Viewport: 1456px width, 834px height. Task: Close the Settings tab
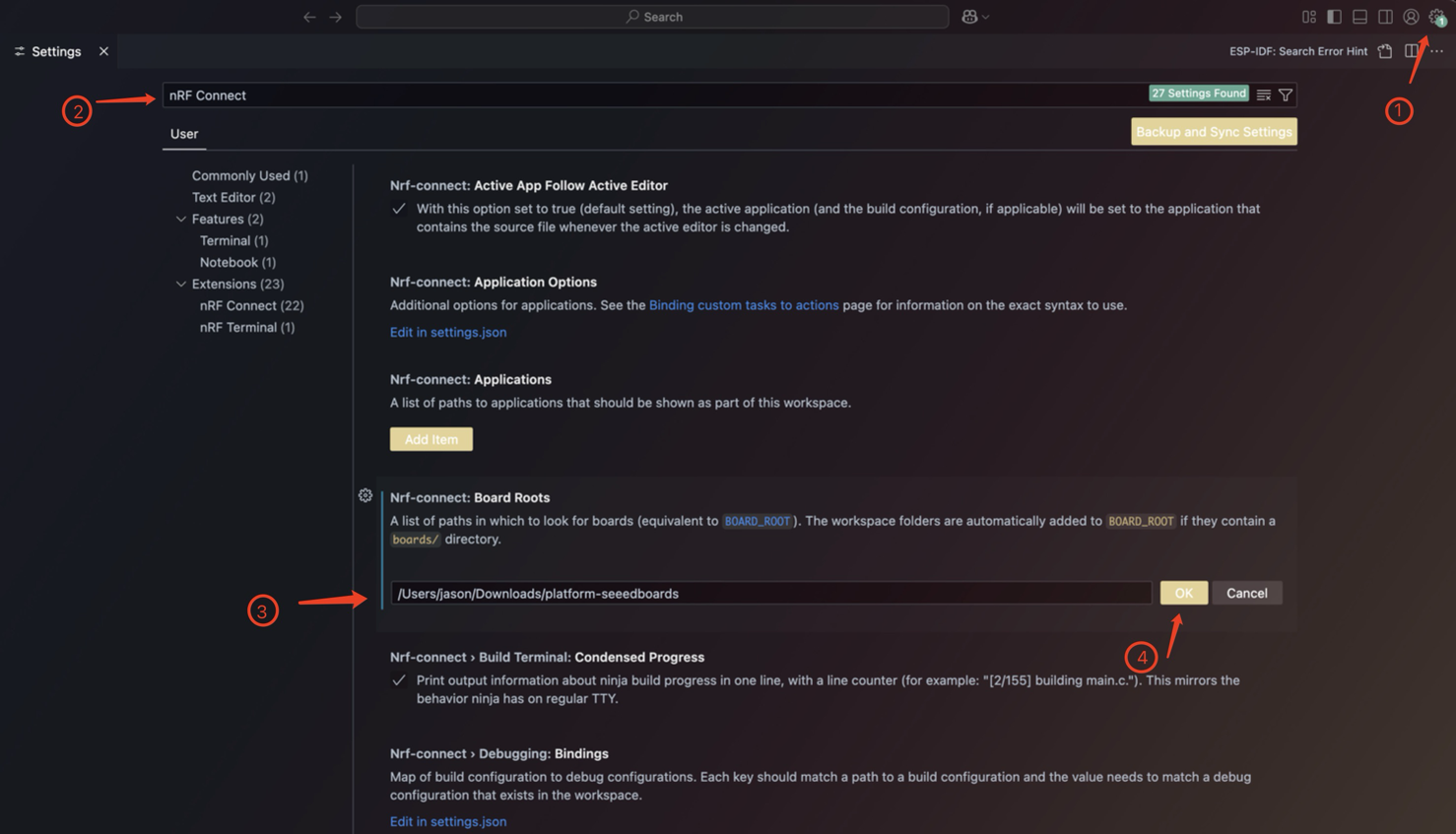[103, 51]
